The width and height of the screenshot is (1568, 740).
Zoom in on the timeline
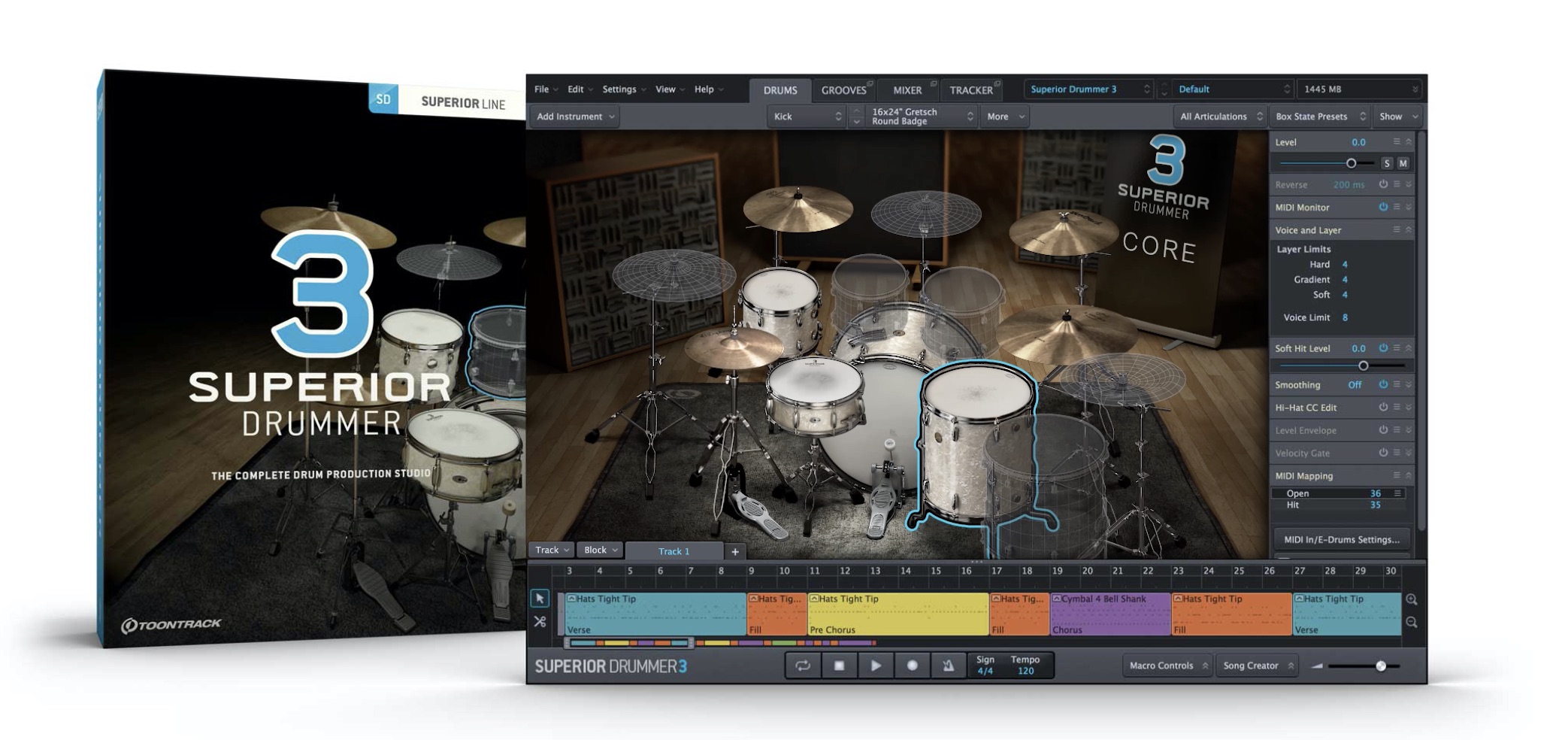coord(1411,599)
